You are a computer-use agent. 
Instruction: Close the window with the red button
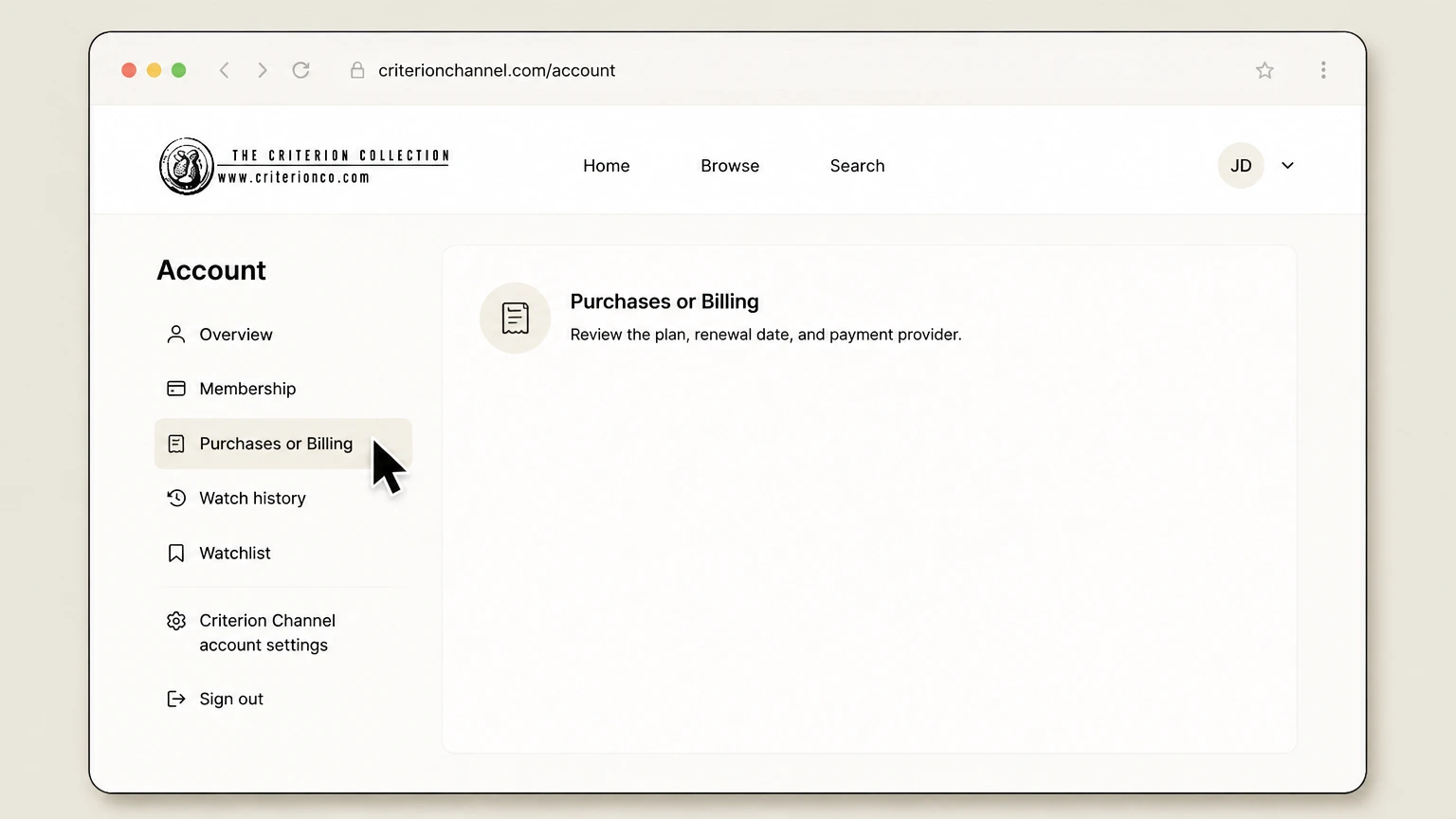click(129, 70)
